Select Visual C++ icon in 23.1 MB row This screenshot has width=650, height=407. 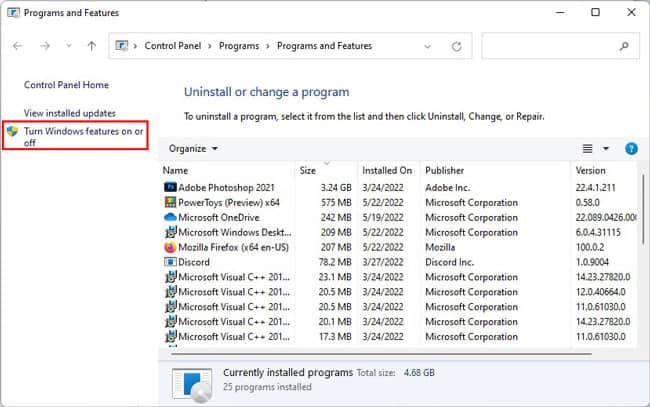pyautogui.click(x=170, y=277)
